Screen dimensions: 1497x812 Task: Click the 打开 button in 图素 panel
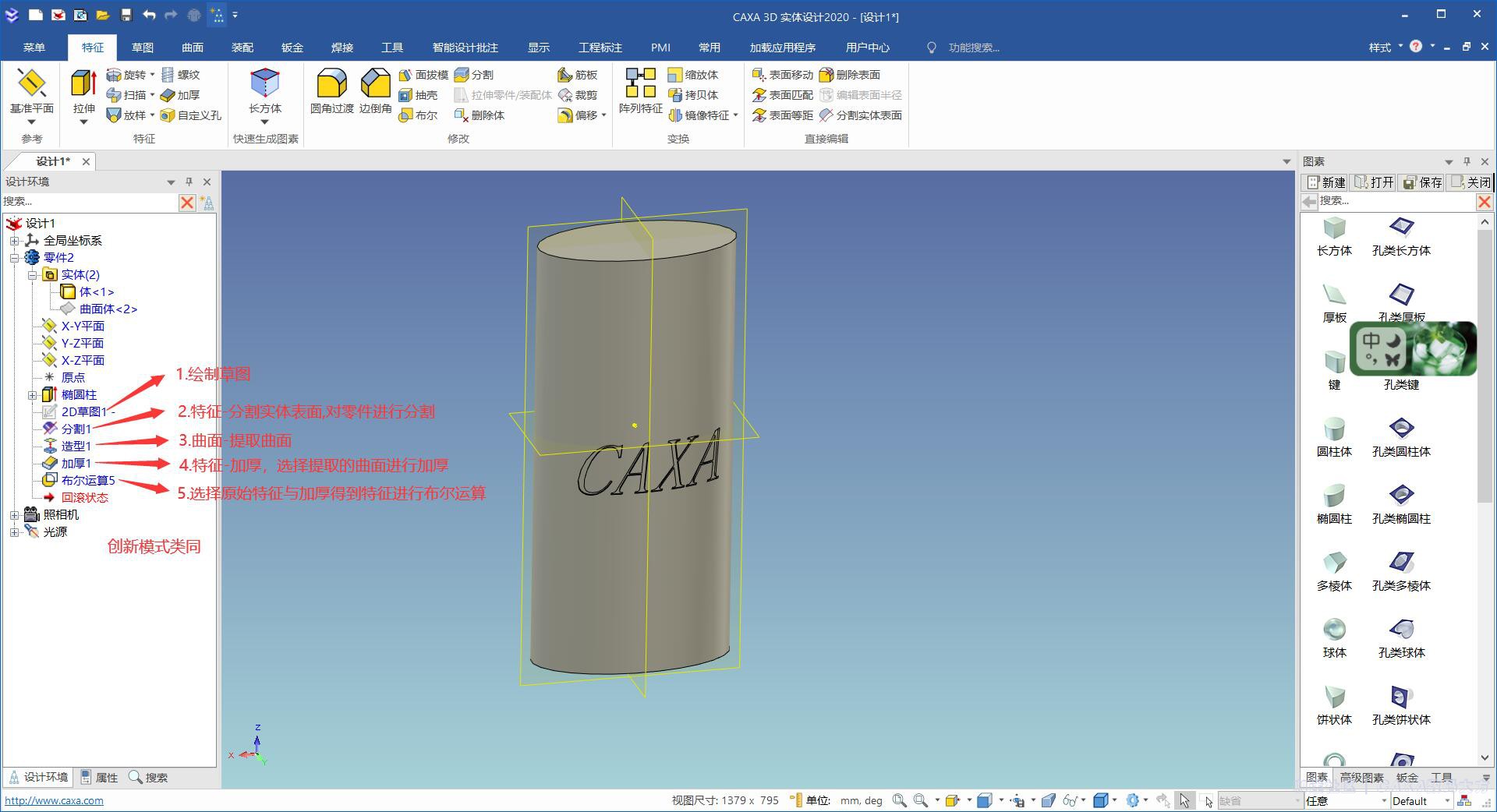[x=1374, y=182]
